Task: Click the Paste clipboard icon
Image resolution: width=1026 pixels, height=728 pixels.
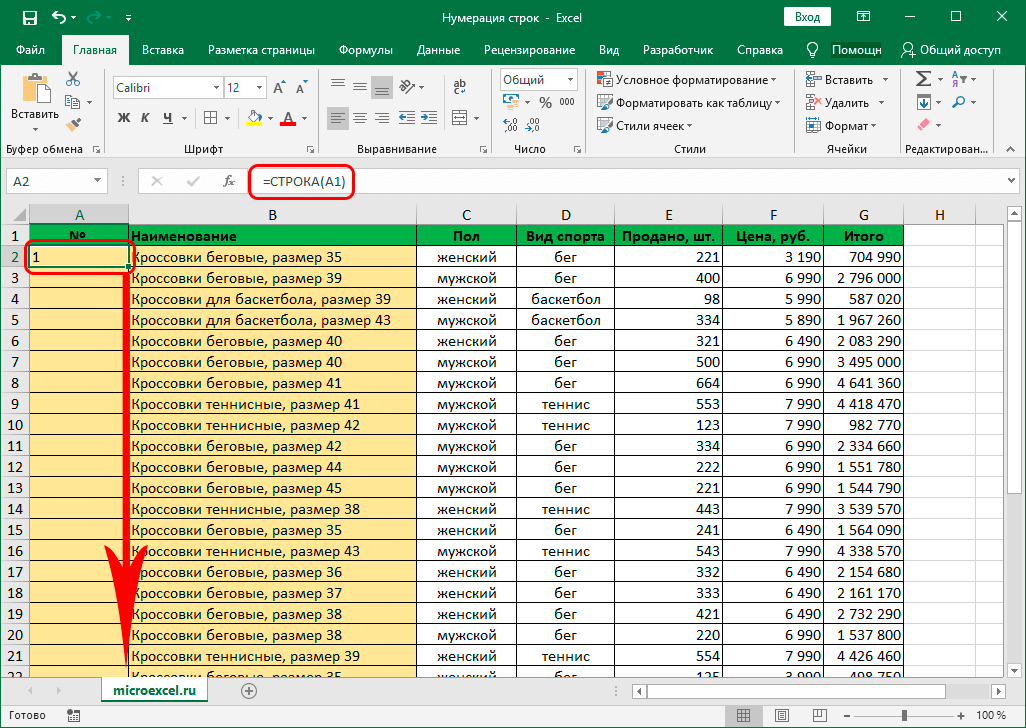Action: [x=35, y=89]
